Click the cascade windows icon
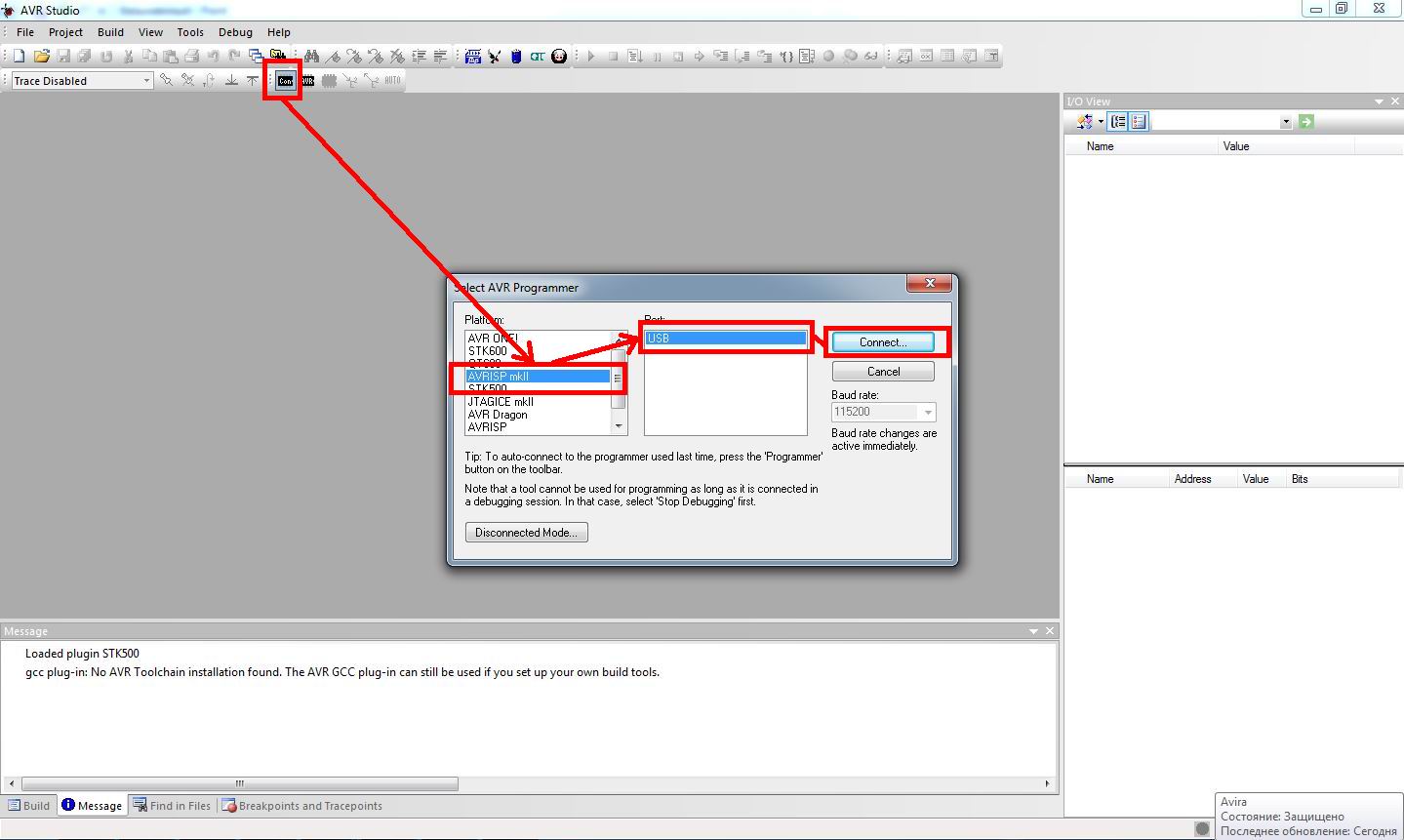 point(256,57)
